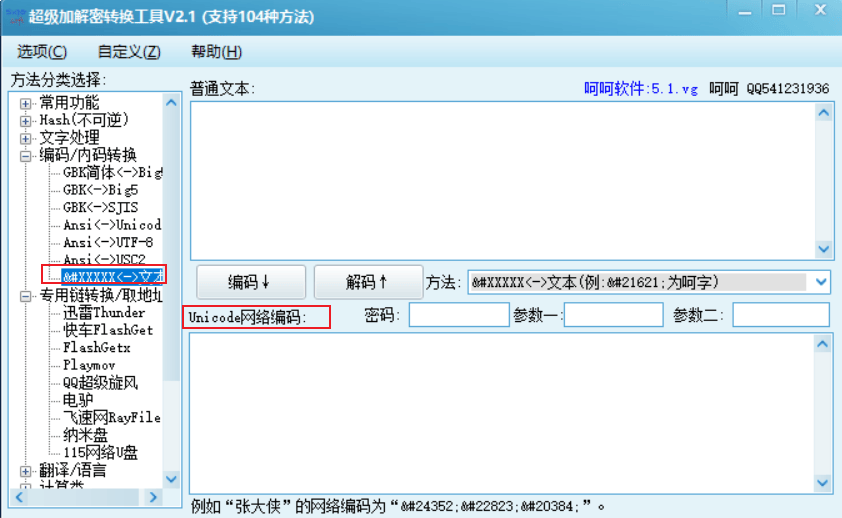
Task: Select the FlashGetx item
Action: (x=97, y=348)
